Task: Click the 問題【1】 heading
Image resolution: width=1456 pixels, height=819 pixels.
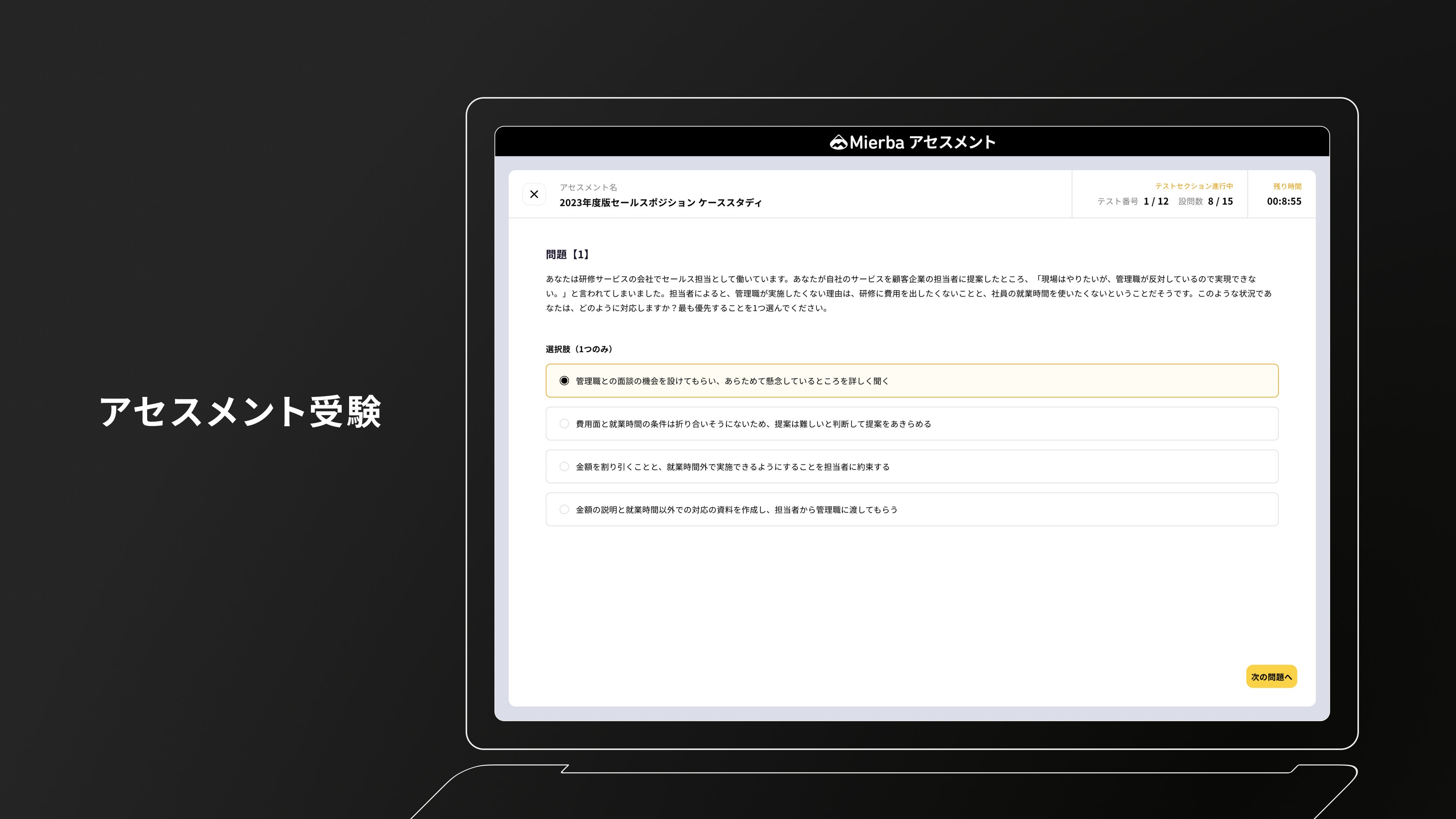Action: click(x=568, y=255)
